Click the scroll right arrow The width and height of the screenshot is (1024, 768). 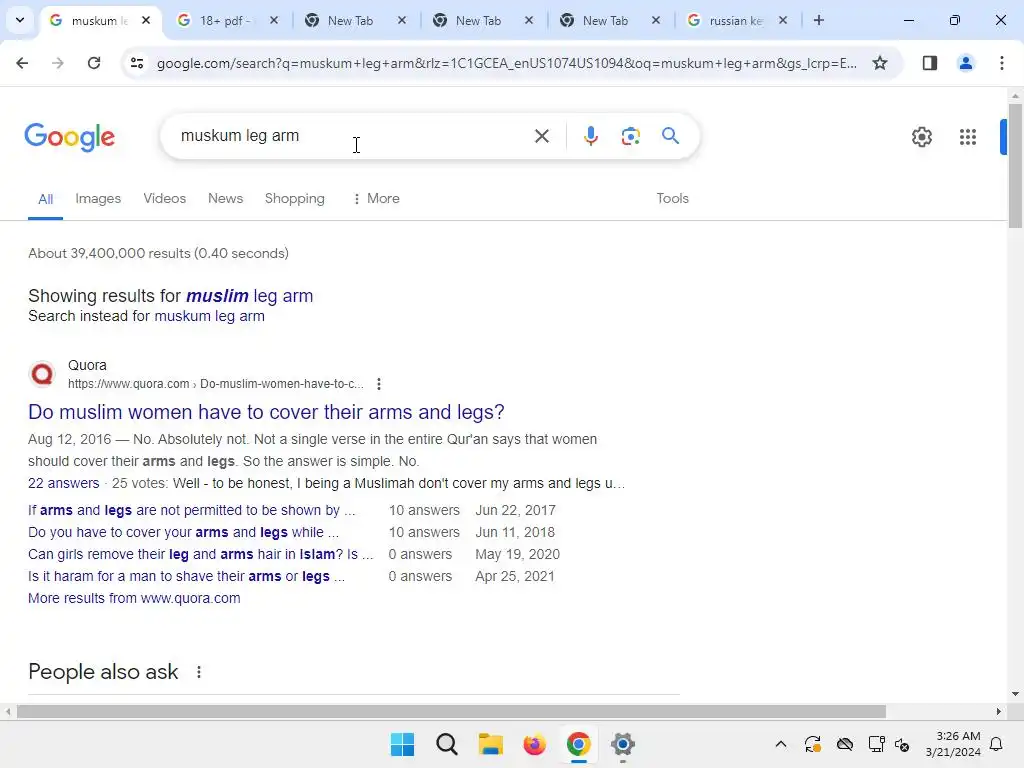click(999, 712)
